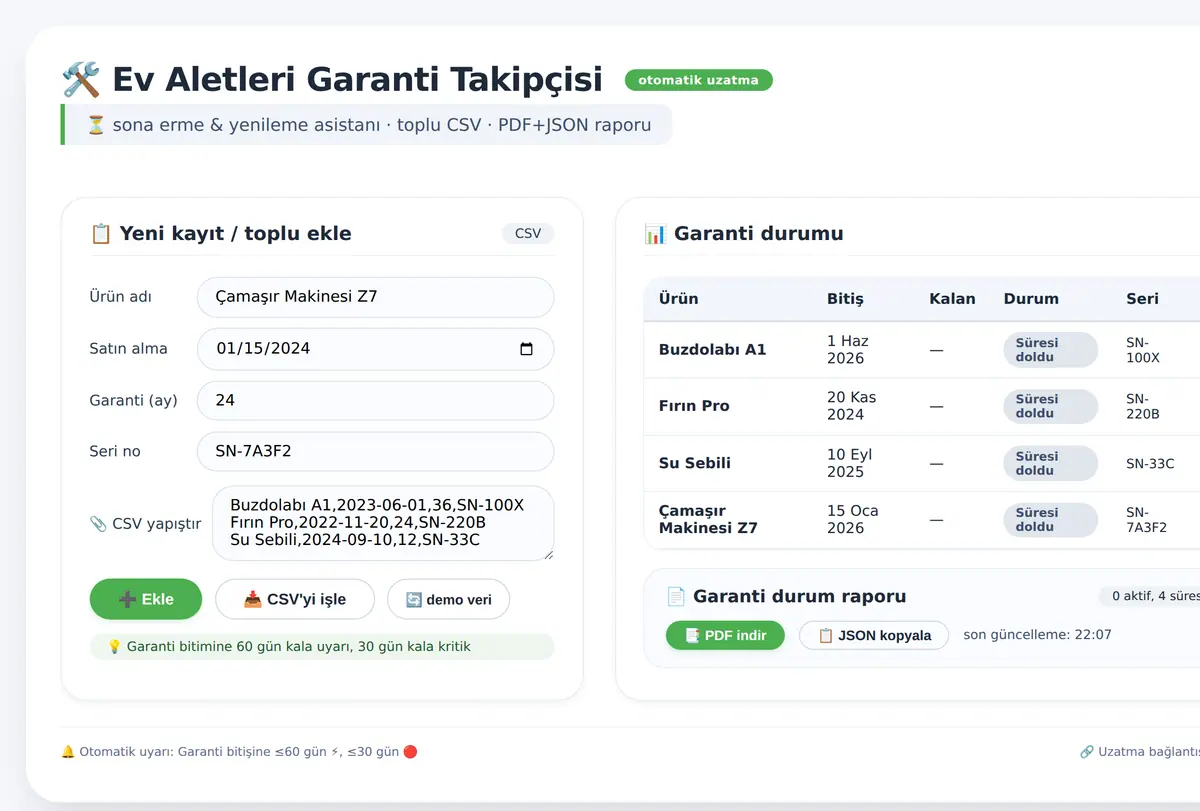Open the date picker calendar icon

click(527, 349)
